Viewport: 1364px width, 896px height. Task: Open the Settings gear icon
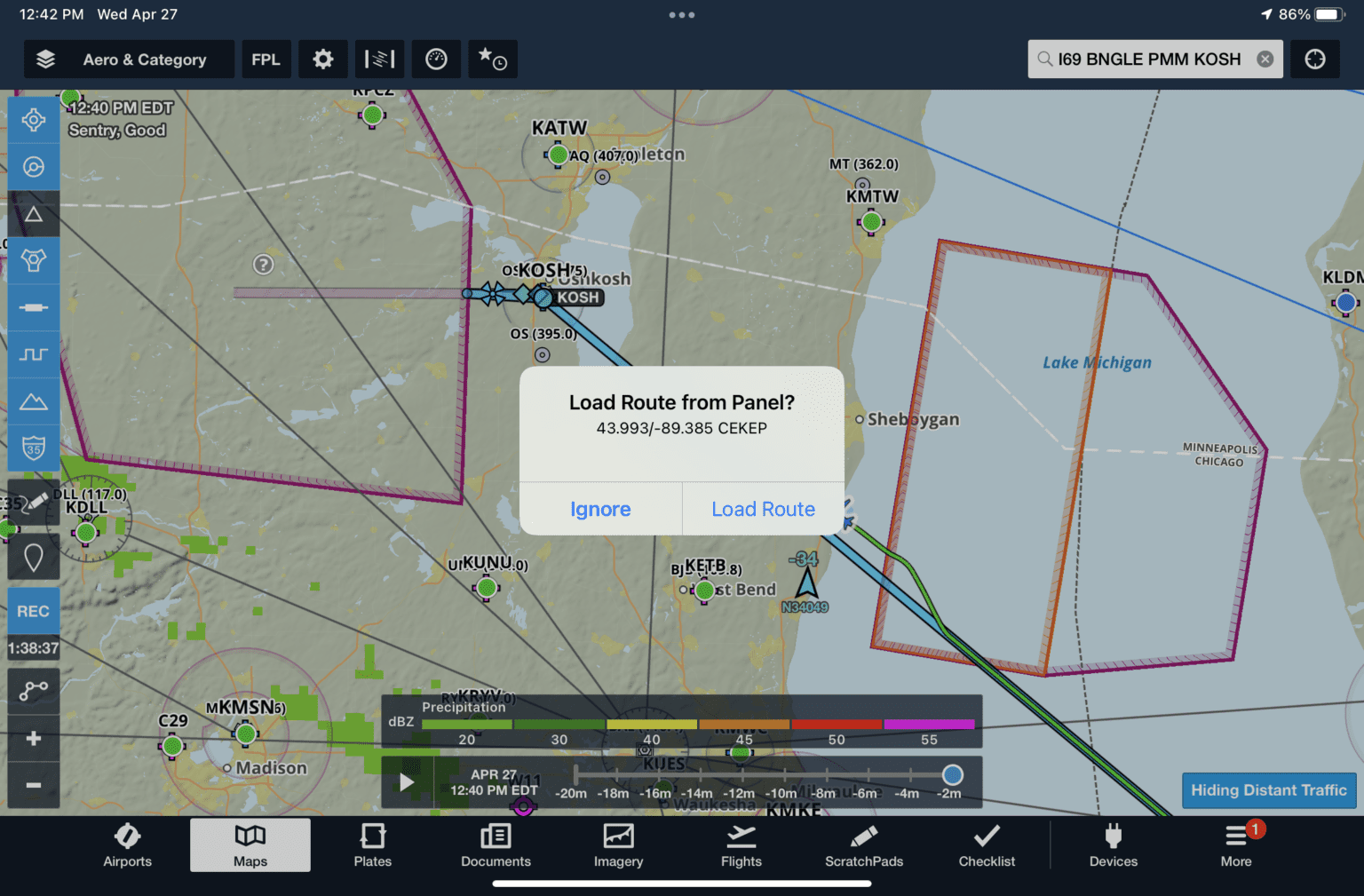pyautogui.click(x=323, y=59)
